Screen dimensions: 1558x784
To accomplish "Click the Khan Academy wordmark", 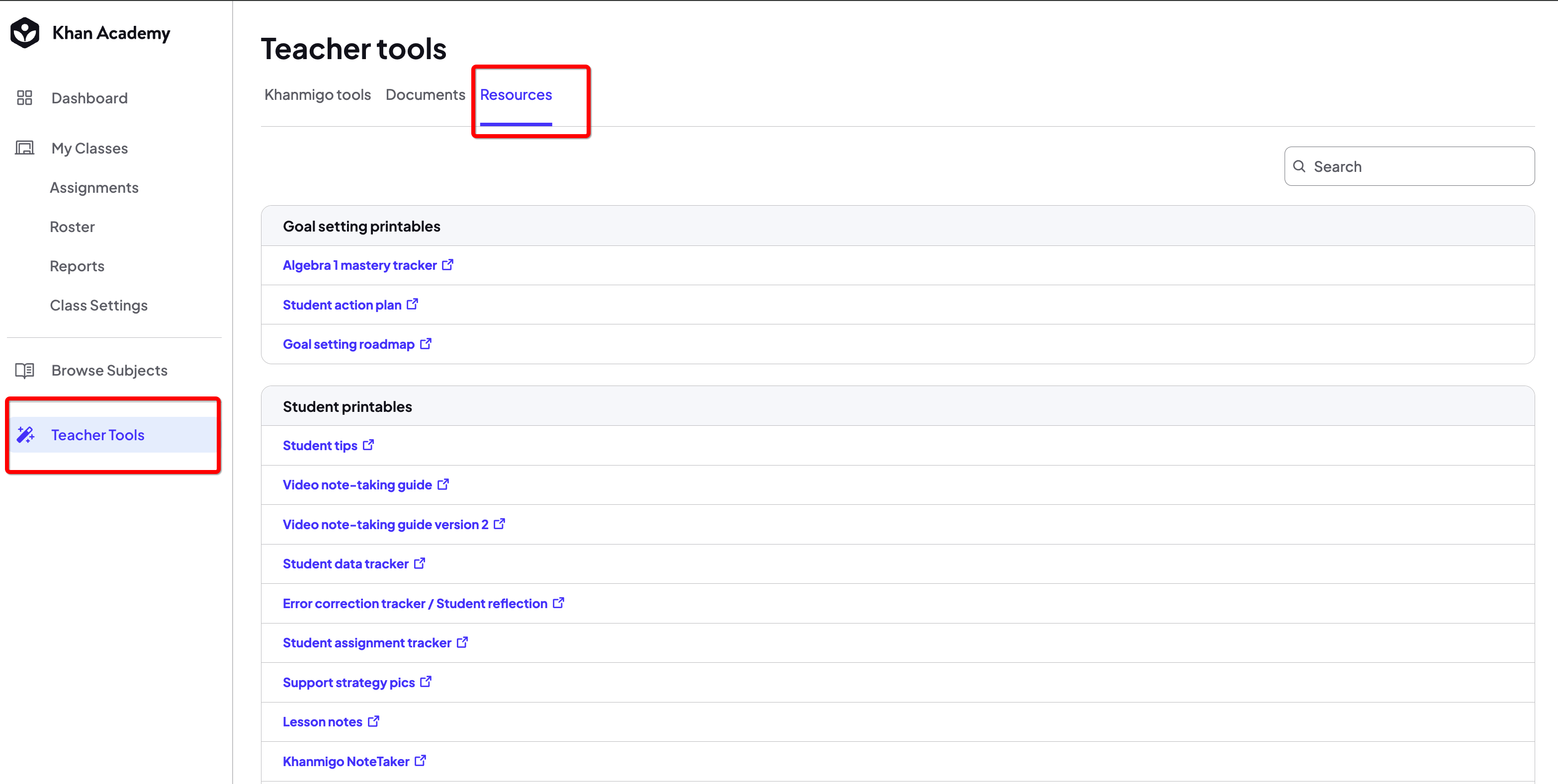I will tap(111, 33).
